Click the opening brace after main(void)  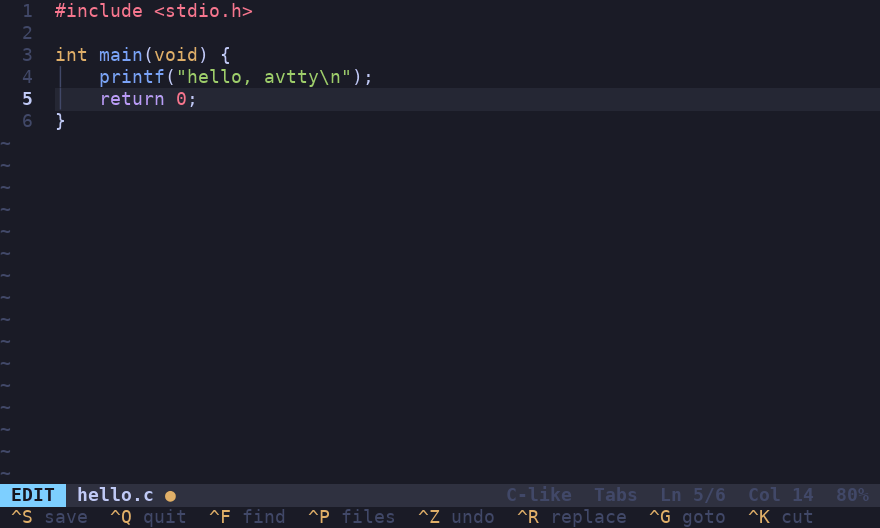point(225,55)
